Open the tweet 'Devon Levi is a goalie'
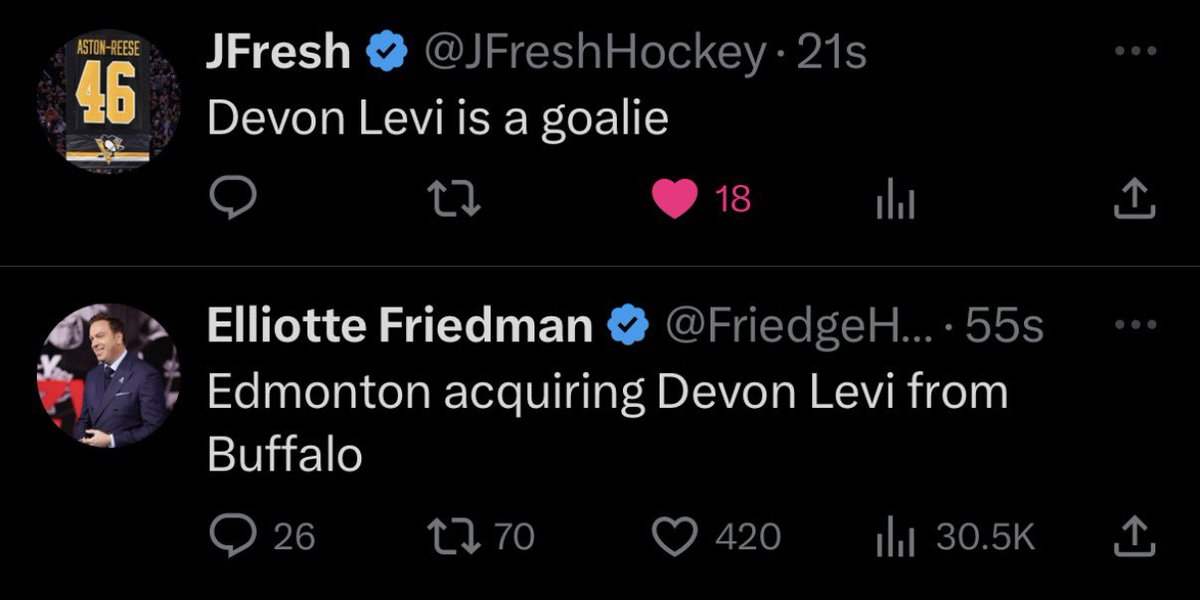Viewport: 1200px width, 600px height. tap(437, 121)
